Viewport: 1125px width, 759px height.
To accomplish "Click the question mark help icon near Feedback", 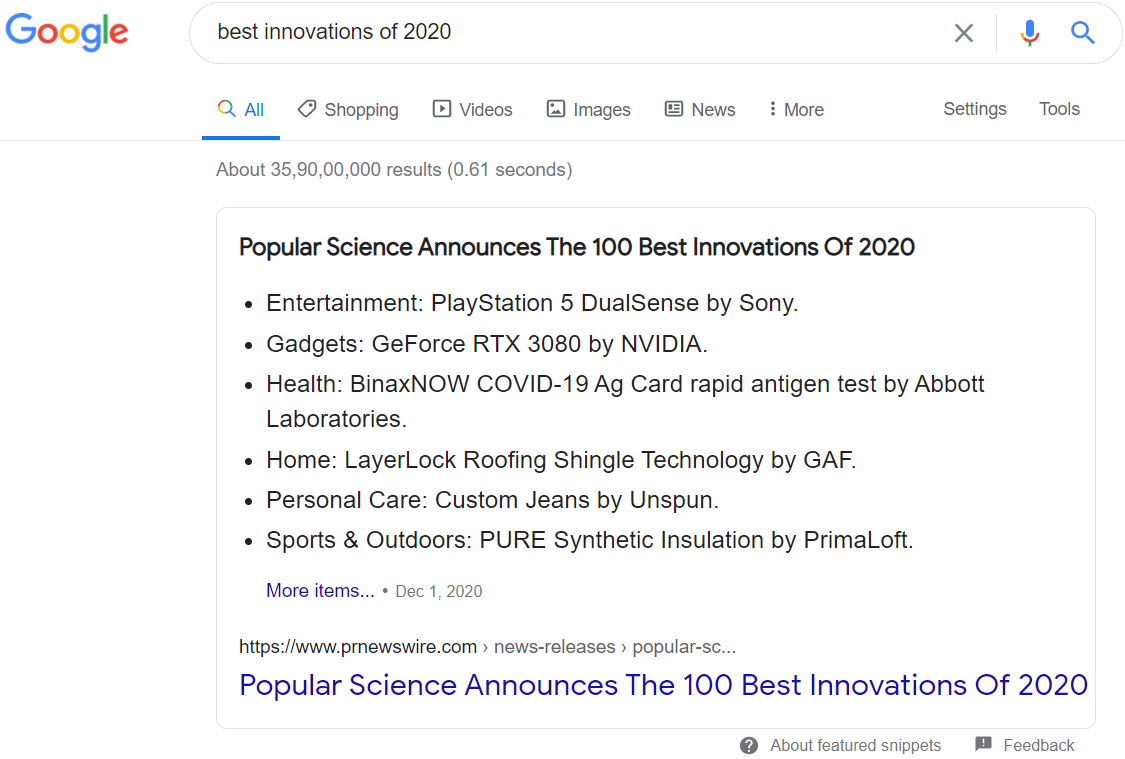I will point(748,745).
